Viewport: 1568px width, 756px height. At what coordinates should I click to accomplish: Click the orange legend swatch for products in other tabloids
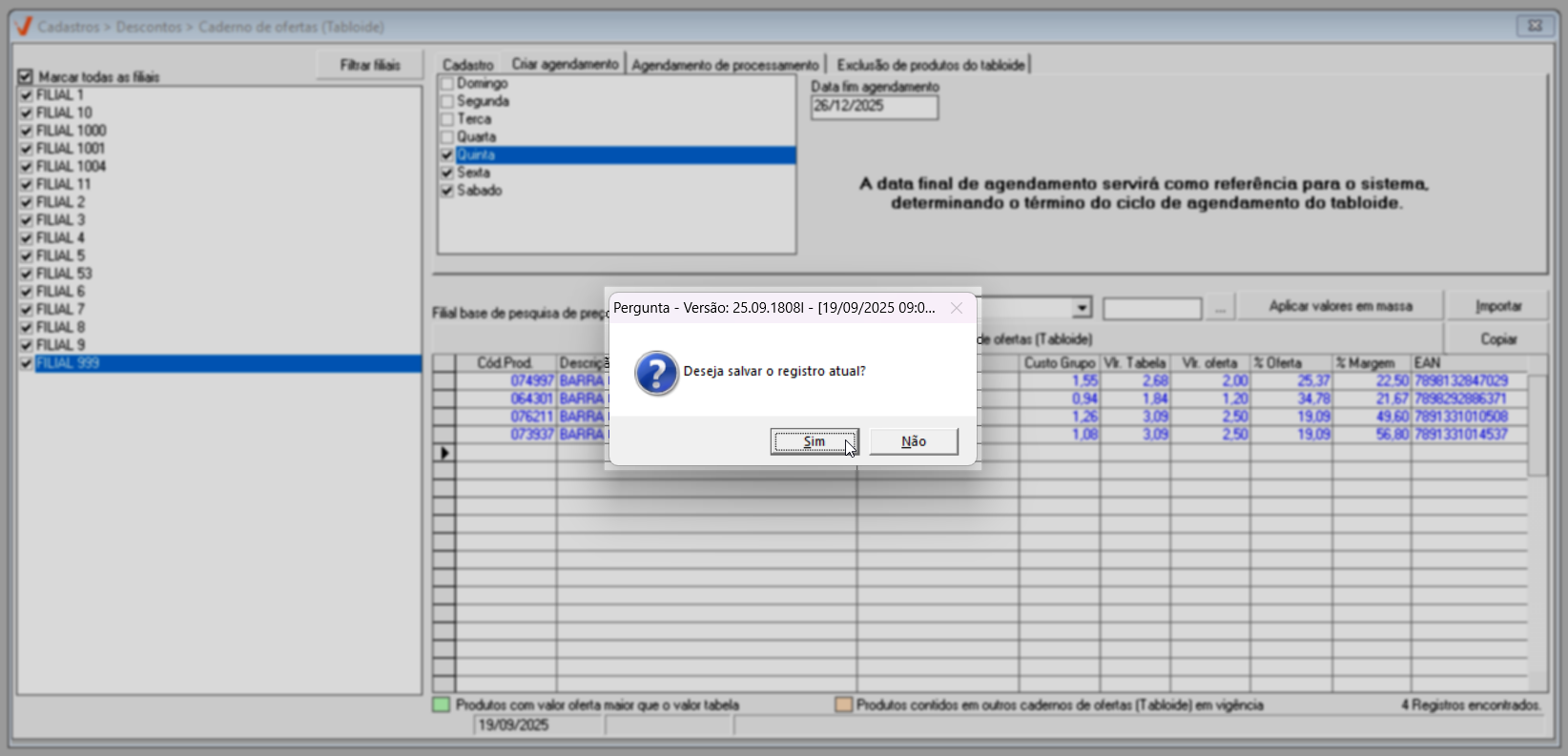(843, 705)
